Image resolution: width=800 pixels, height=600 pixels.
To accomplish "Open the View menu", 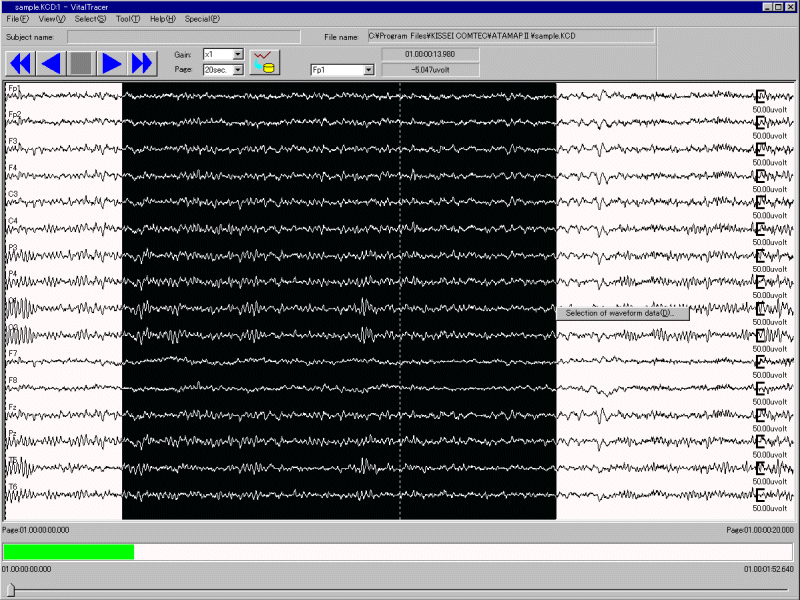I will pos(51,19).
